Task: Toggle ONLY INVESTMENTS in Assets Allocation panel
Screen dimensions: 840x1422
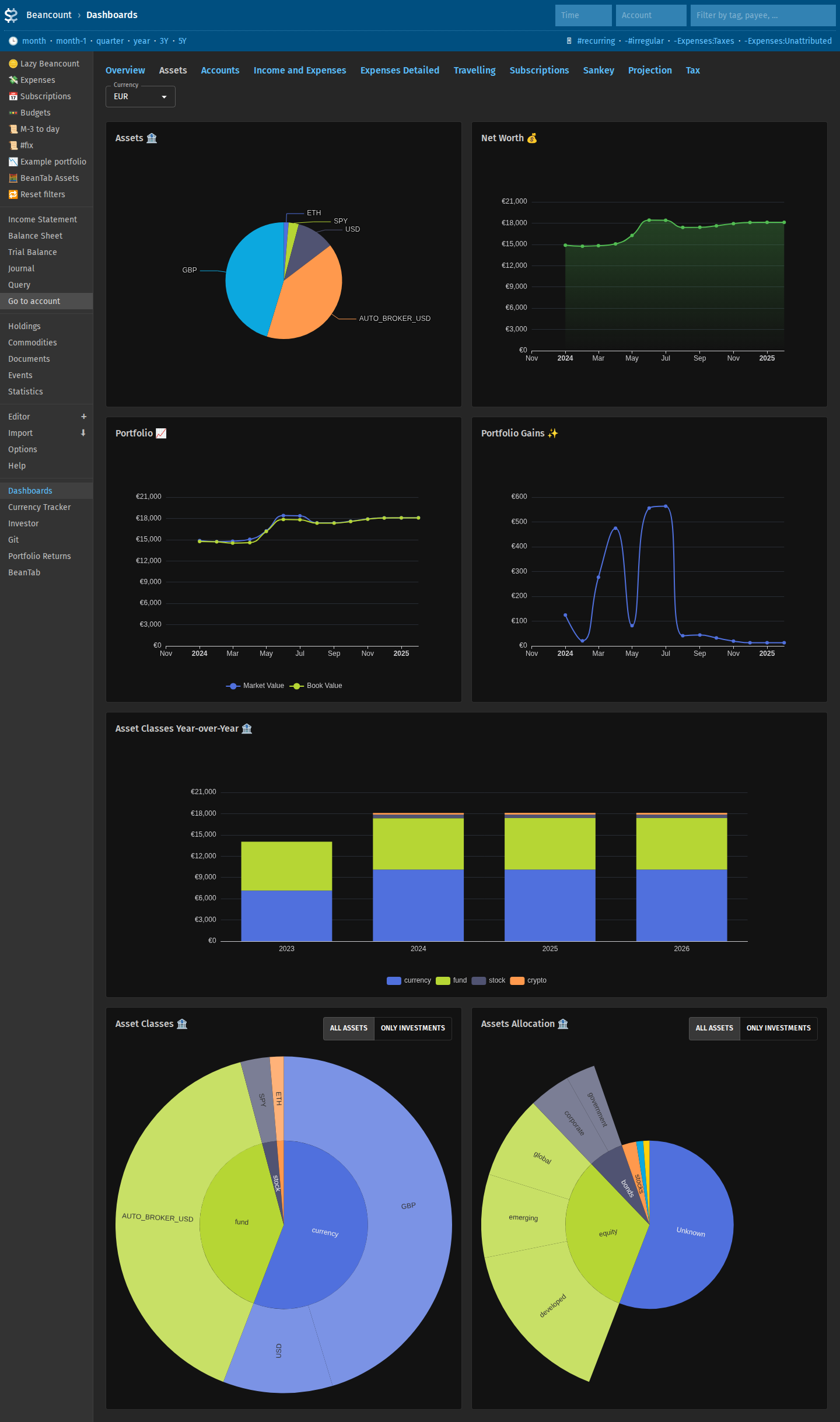Action: pyautogui.click(x=778, y=1028)
